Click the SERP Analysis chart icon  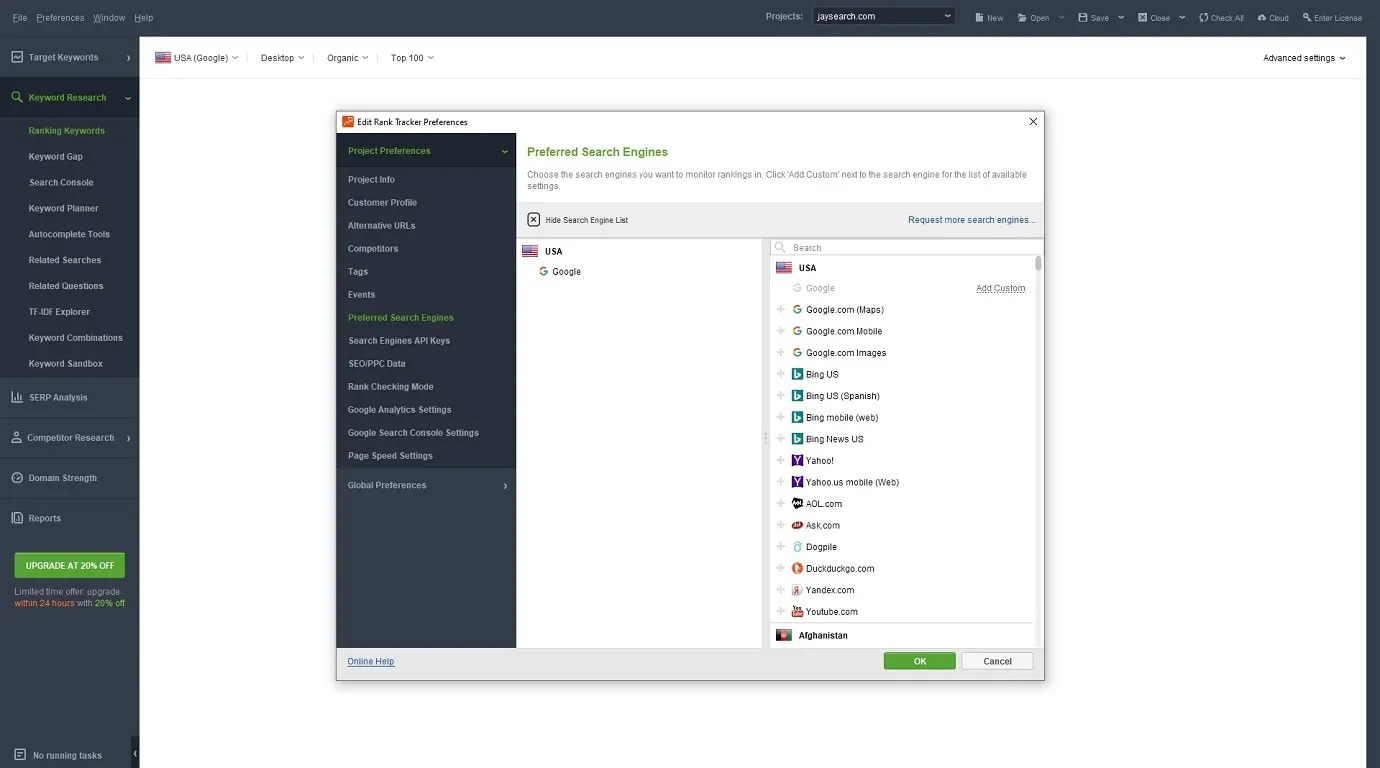[x=17, y=397]
